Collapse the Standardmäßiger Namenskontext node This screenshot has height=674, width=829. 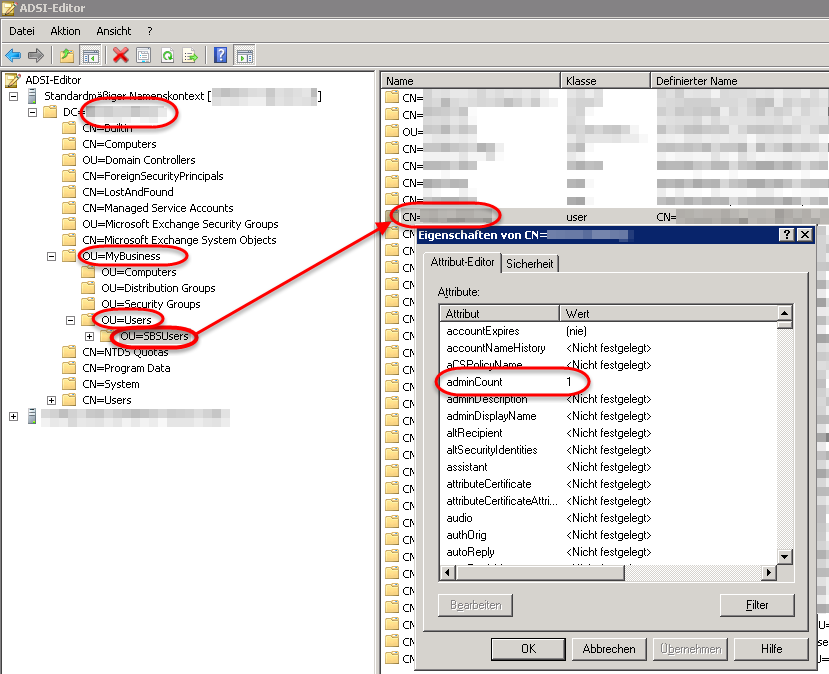point(13,96)
